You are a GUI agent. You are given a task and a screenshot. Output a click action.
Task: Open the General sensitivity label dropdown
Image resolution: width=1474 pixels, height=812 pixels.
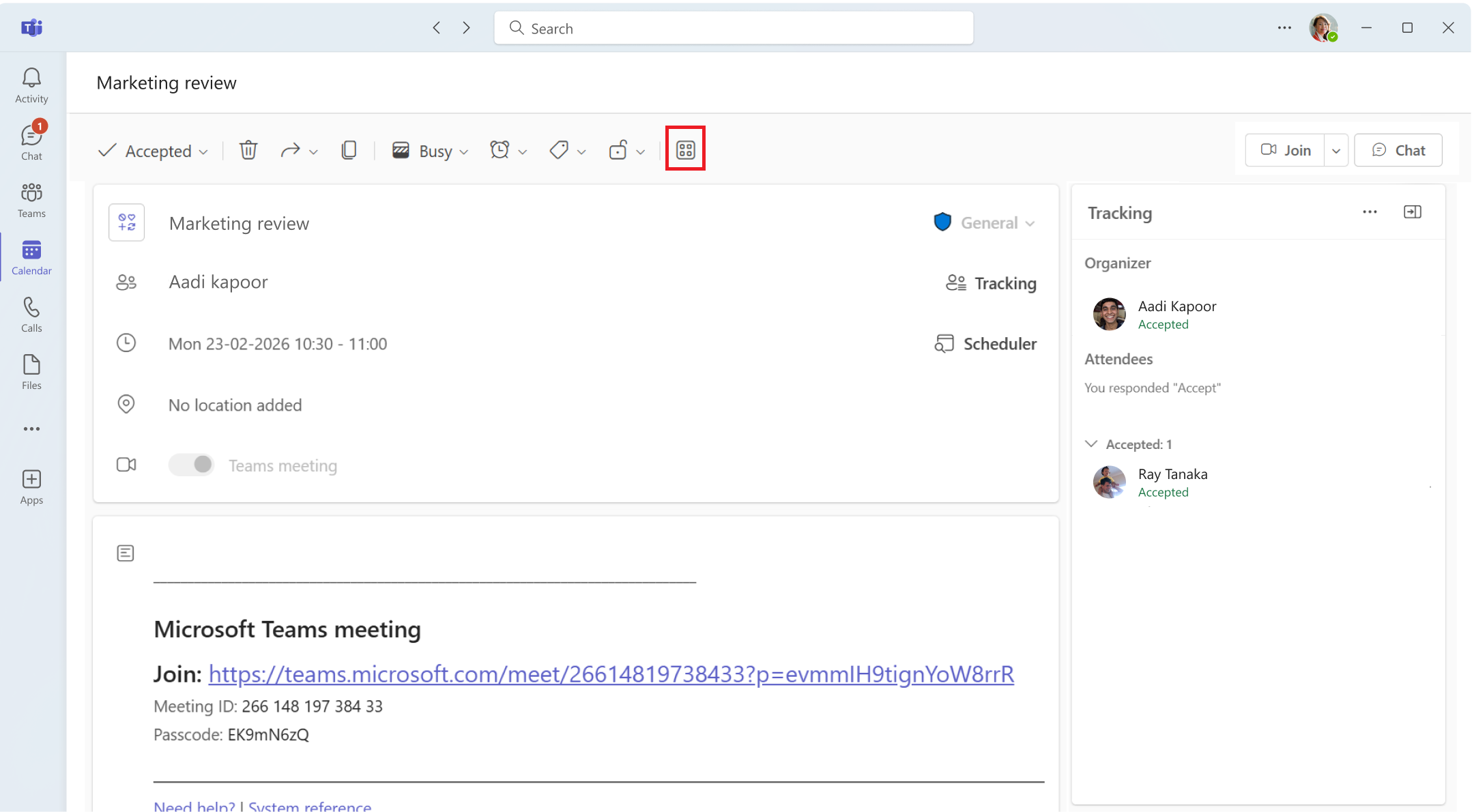click(985, 222)
